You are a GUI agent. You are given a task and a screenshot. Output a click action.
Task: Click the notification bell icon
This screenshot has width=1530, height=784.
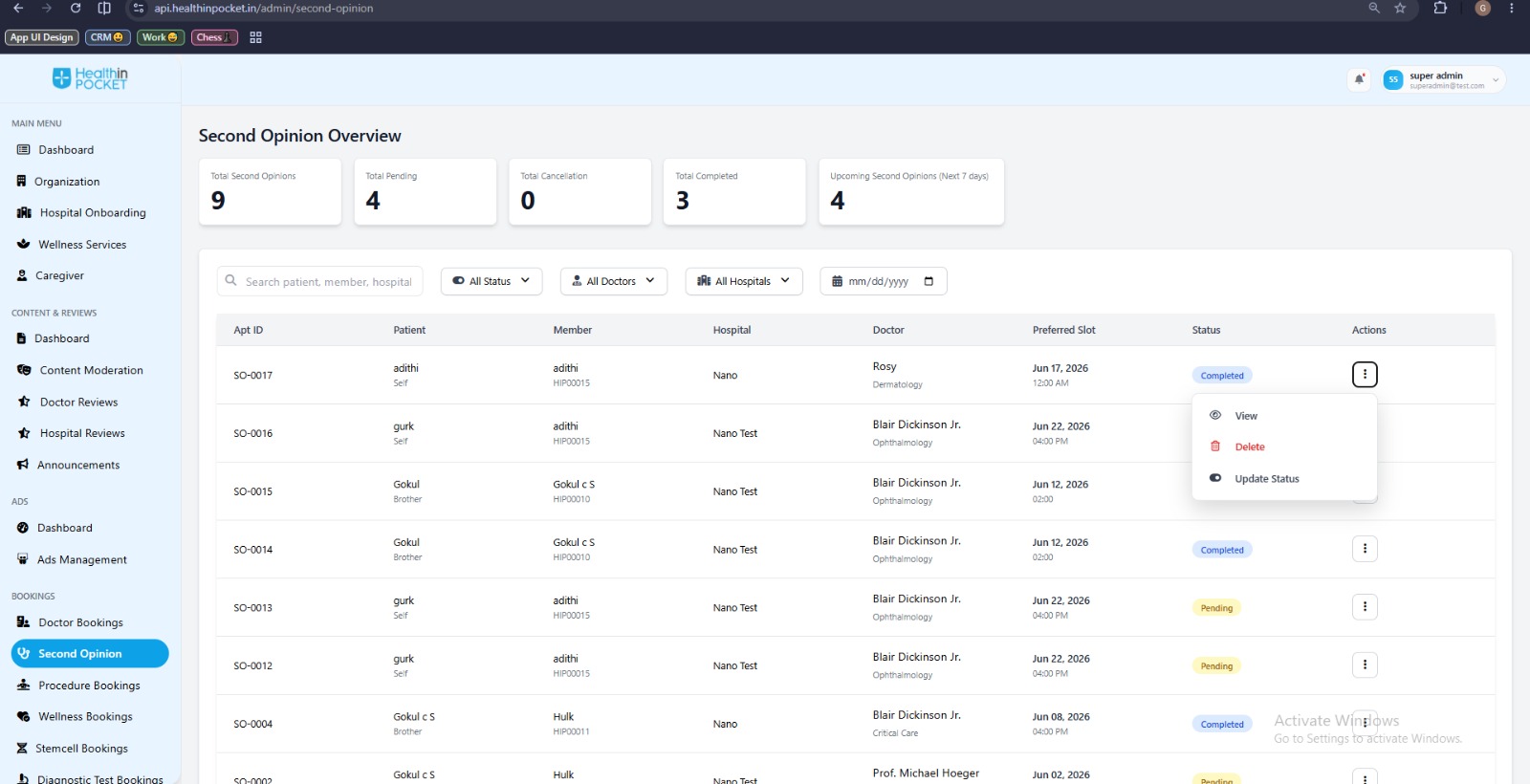[1359, 79]
